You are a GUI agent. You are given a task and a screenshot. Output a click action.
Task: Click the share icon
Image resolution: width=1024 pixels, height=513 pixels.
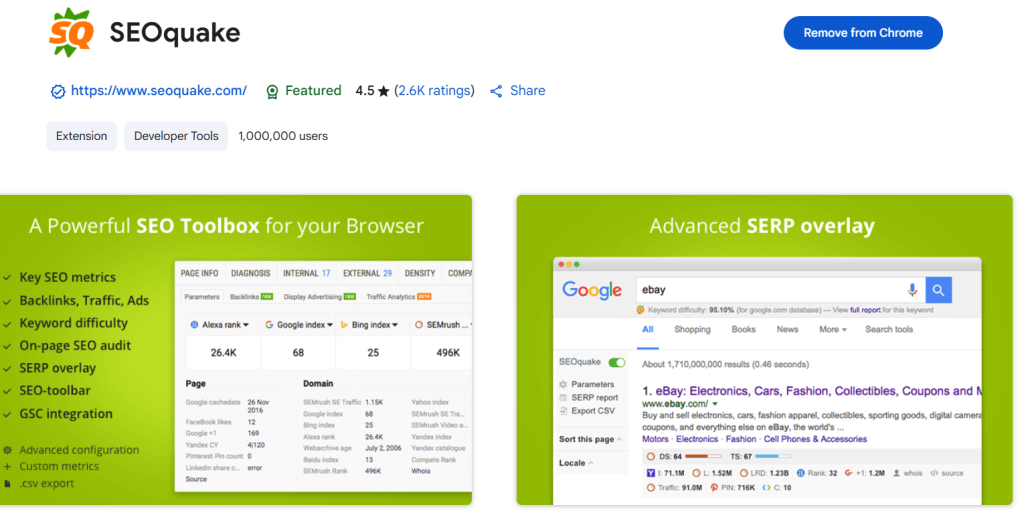point(496,91)
